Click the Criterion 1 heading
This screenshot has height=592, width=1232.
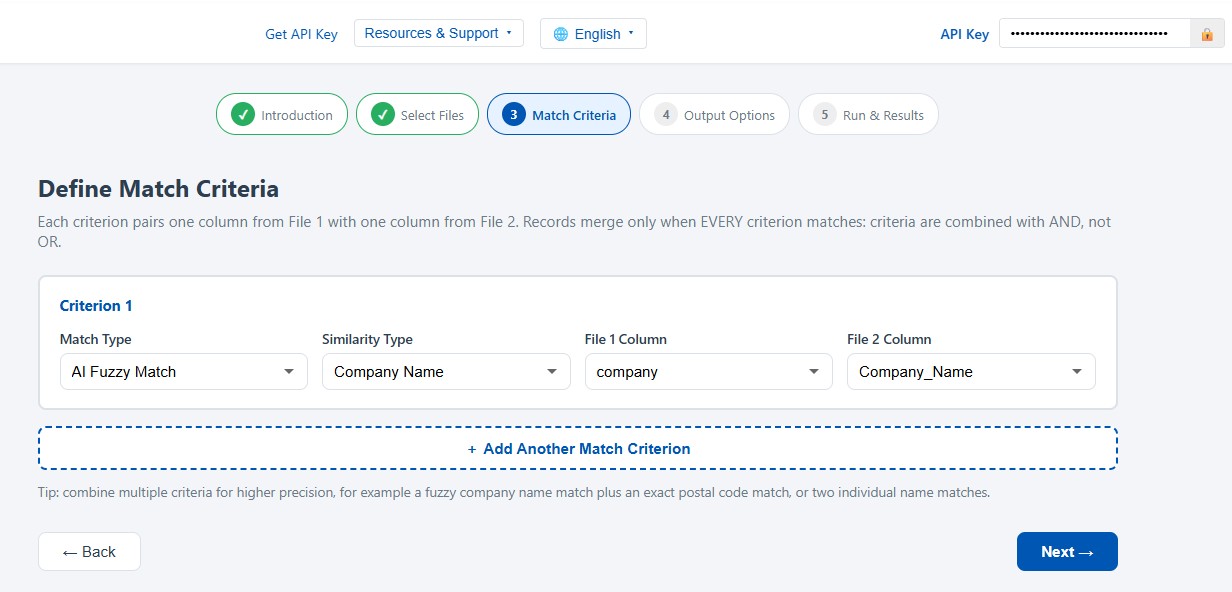(96, 306)
